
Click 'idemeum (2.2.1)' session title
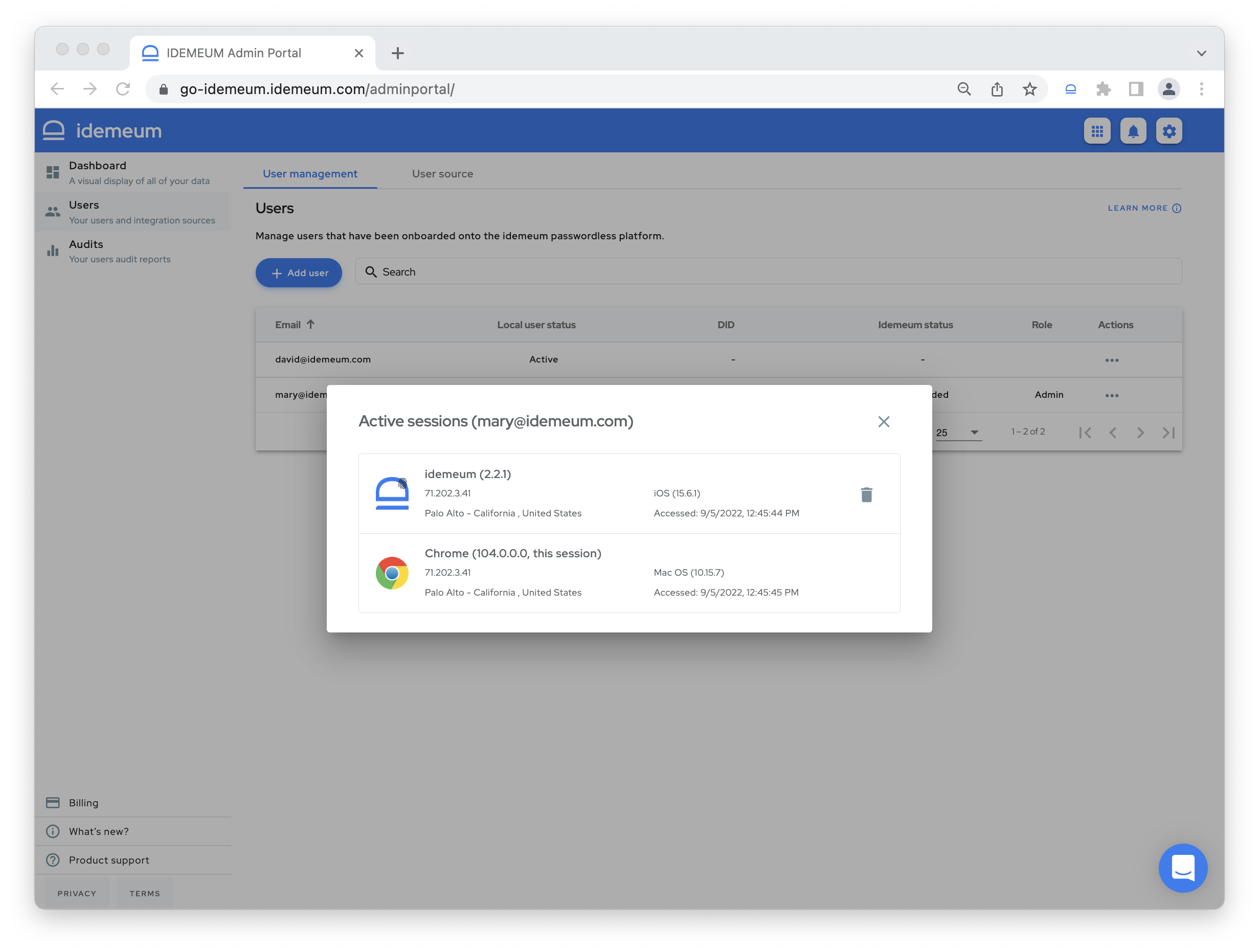[x=467, y=474]
